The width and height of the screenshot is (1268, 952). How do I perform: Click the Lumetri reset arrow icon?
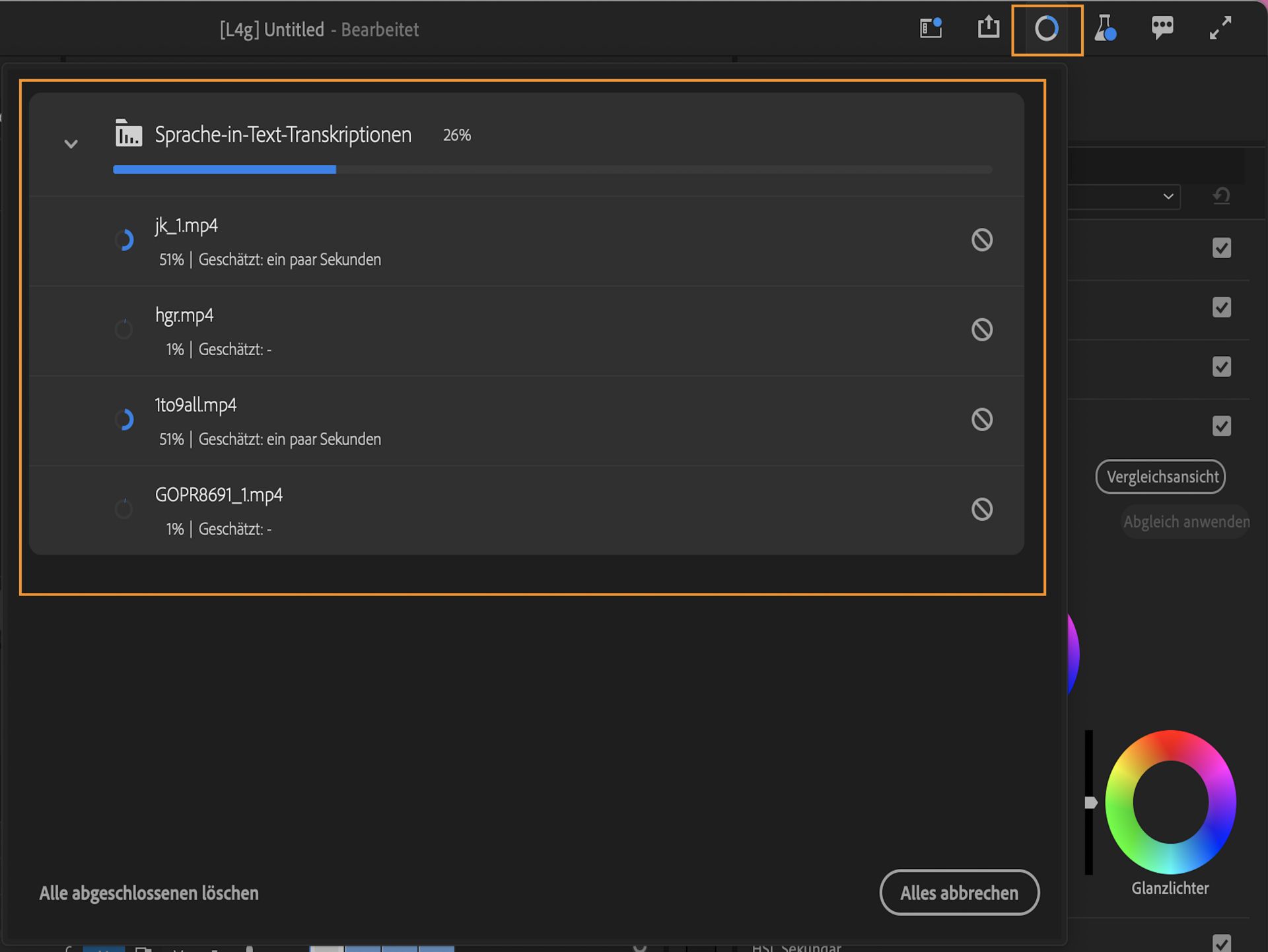click(x=1222, y=196)
